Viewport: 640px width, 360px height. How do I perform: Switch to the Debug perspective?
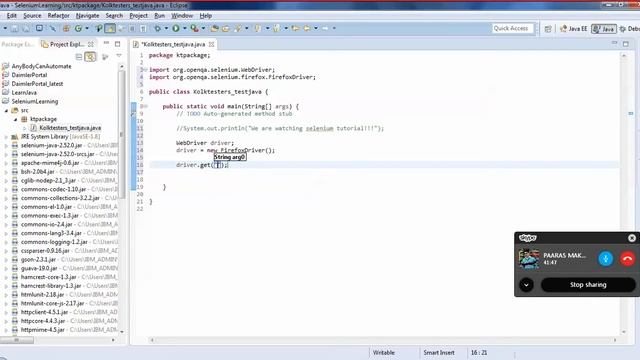(629, 29)
